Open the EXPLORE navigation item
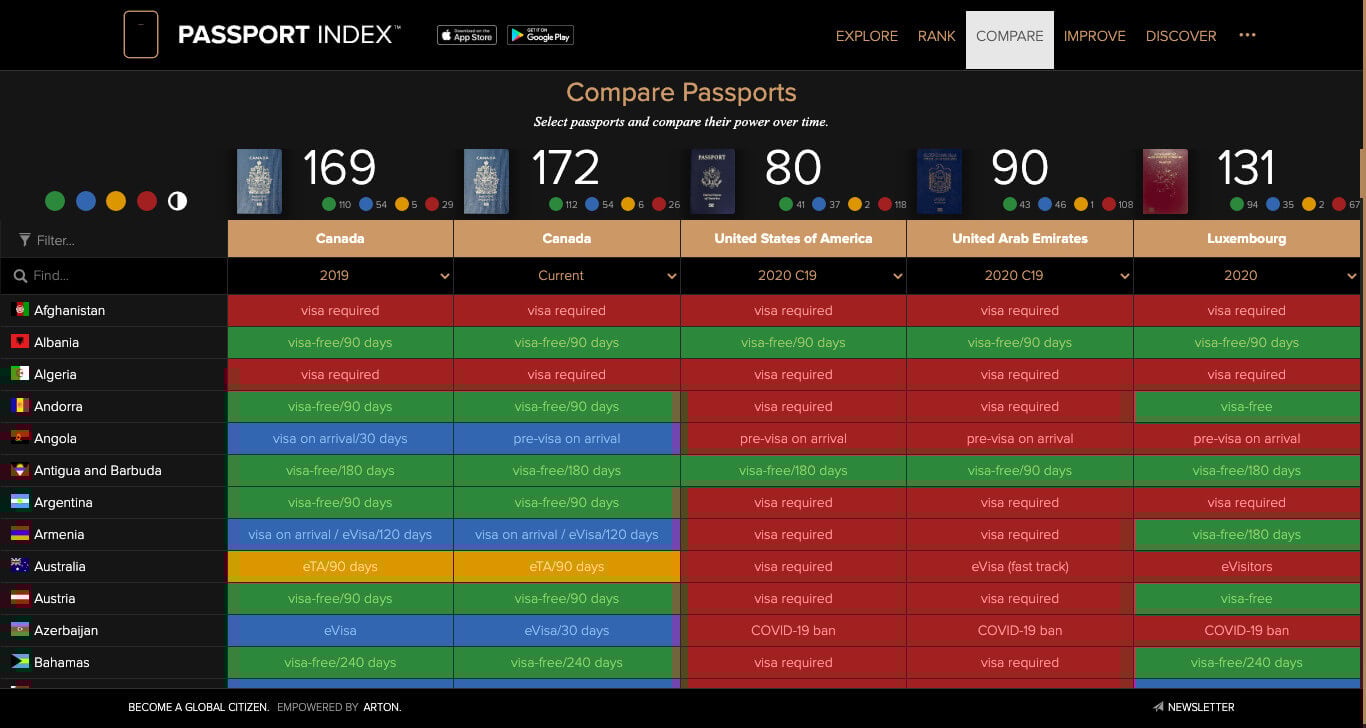This screenshot has height=728, width=1366. [866, 36]
